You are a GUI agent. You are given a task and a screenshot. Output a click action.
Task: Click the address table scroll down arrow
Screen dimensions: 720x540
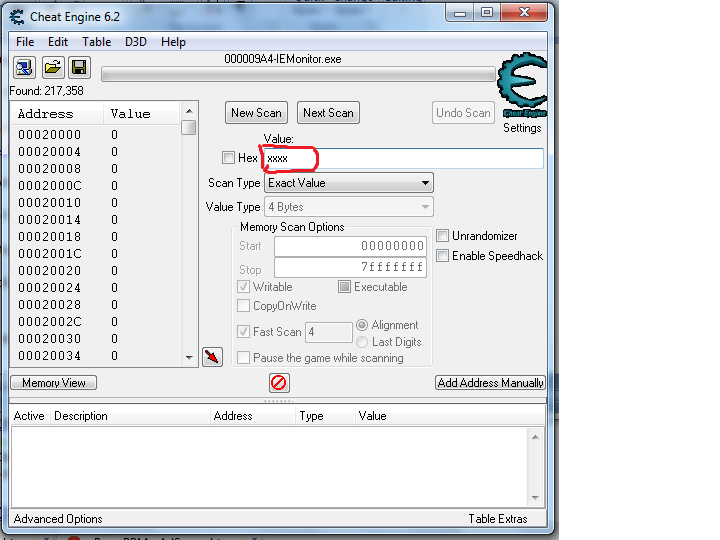pyautogui.click(x=535, y=498)
